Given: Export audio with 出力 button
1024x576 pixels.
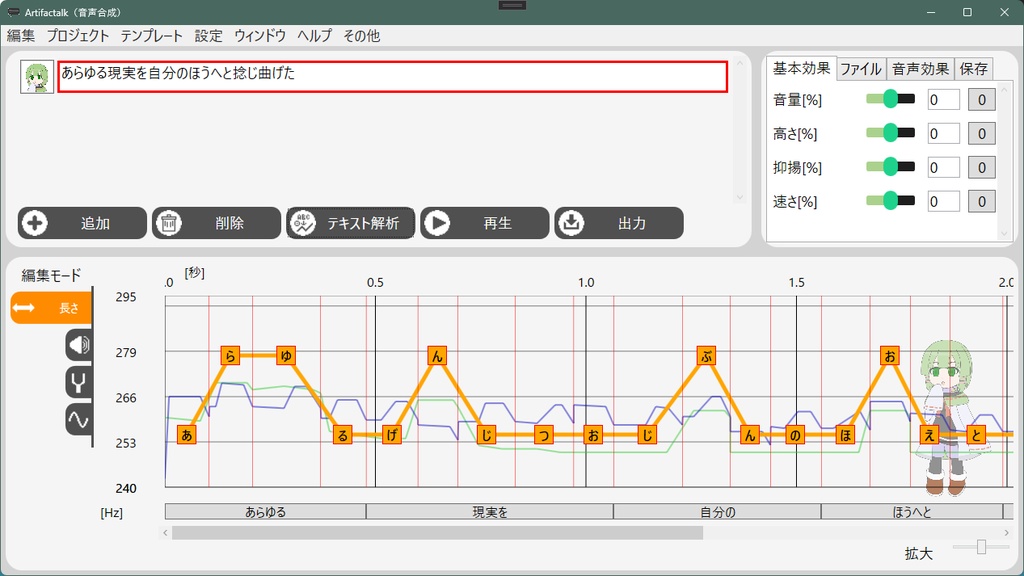Looking at the screenshot, I should [x=619, y=223].
